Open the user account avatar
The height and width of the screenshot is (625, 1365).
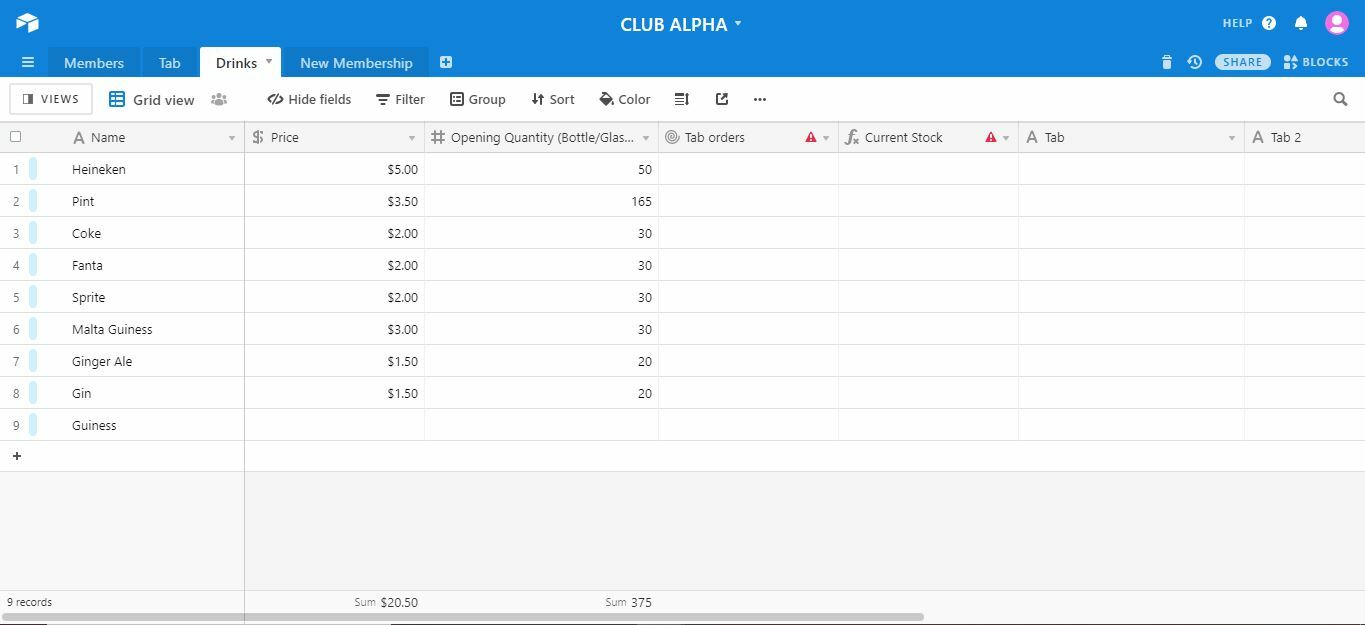click(1337, 23)
